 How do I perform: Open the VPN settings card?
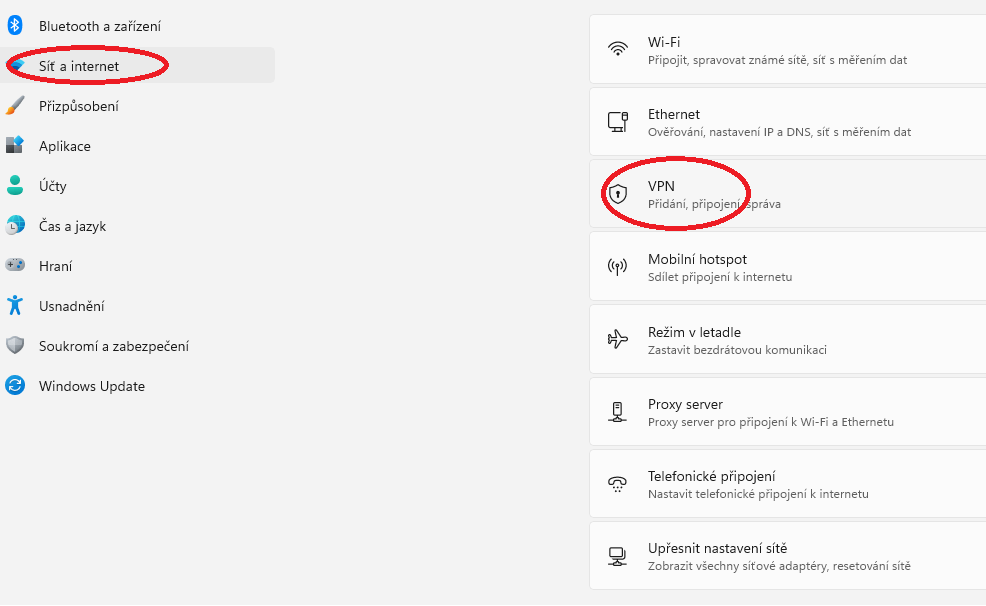pos(788,194)
